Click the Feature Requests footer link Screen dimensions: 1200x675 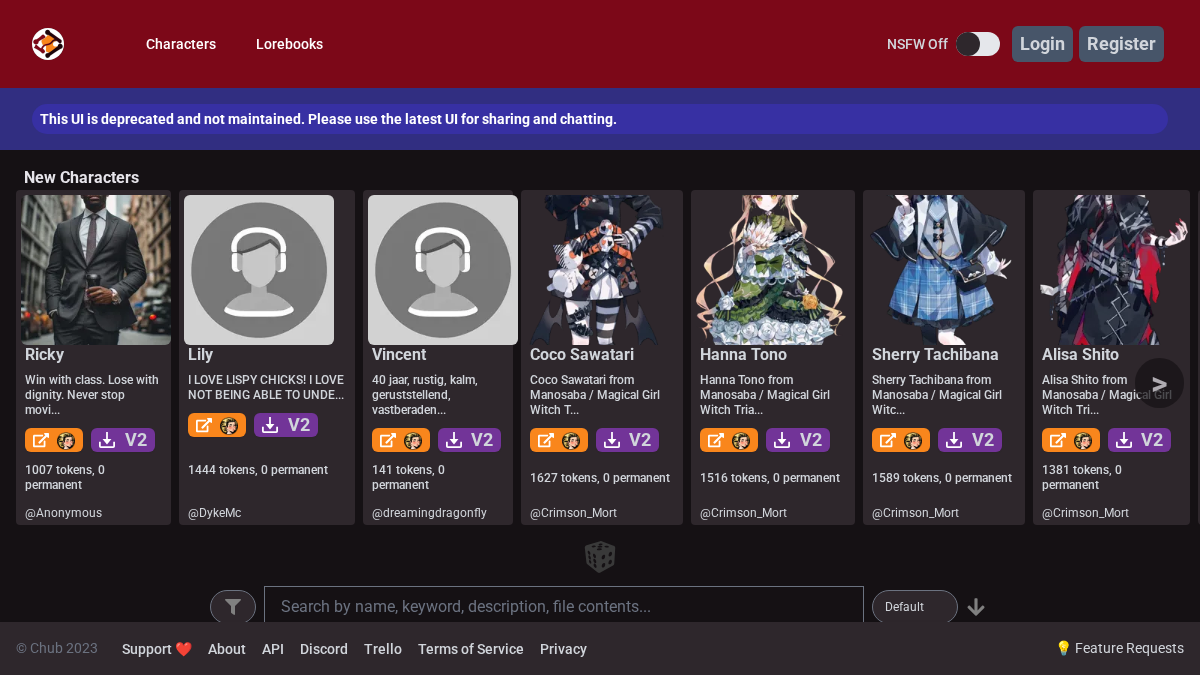(x=1120, y=648)
